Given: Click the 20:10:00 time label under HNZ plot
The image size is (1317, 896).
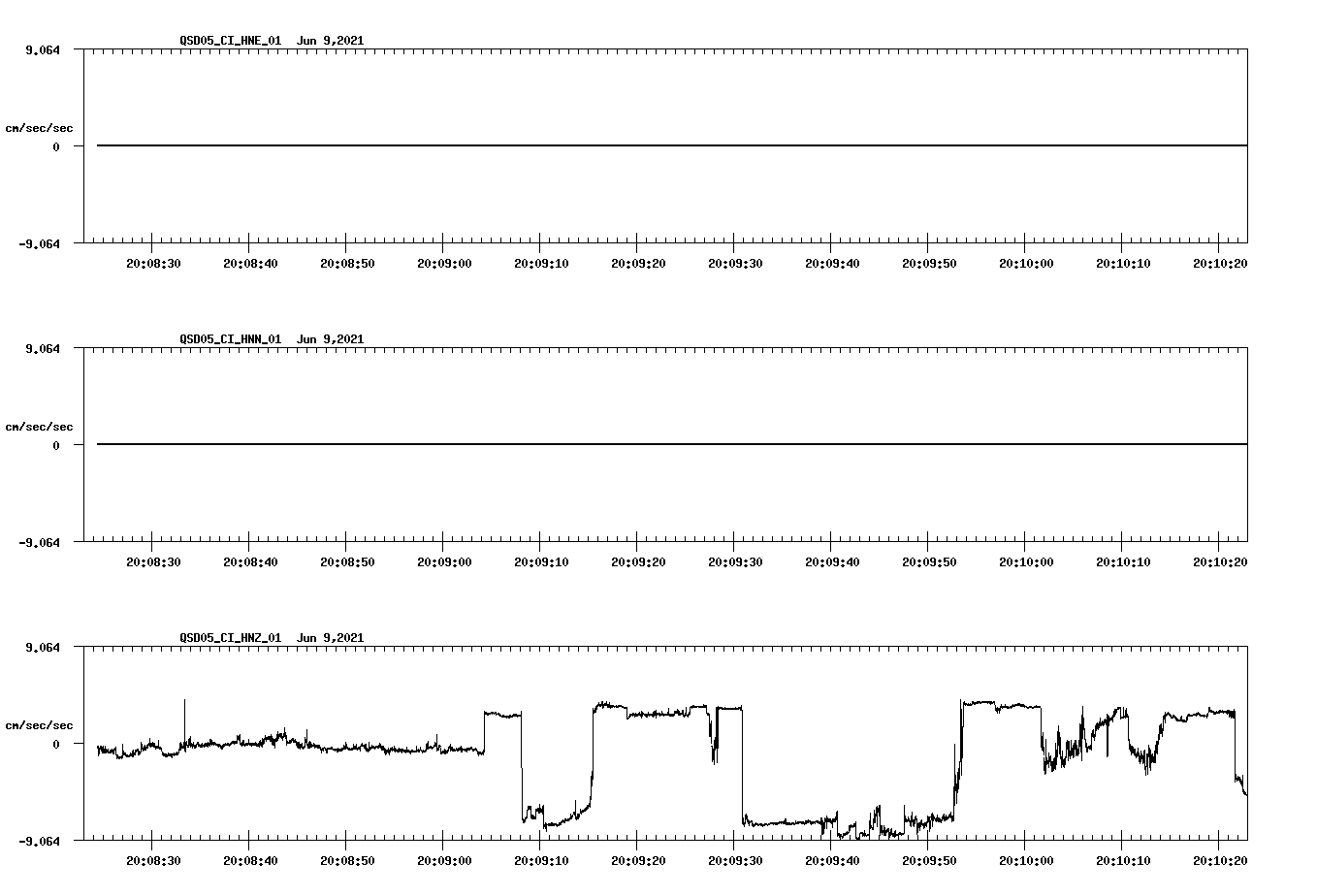Looking at the screenshot, I should 1026,861.
